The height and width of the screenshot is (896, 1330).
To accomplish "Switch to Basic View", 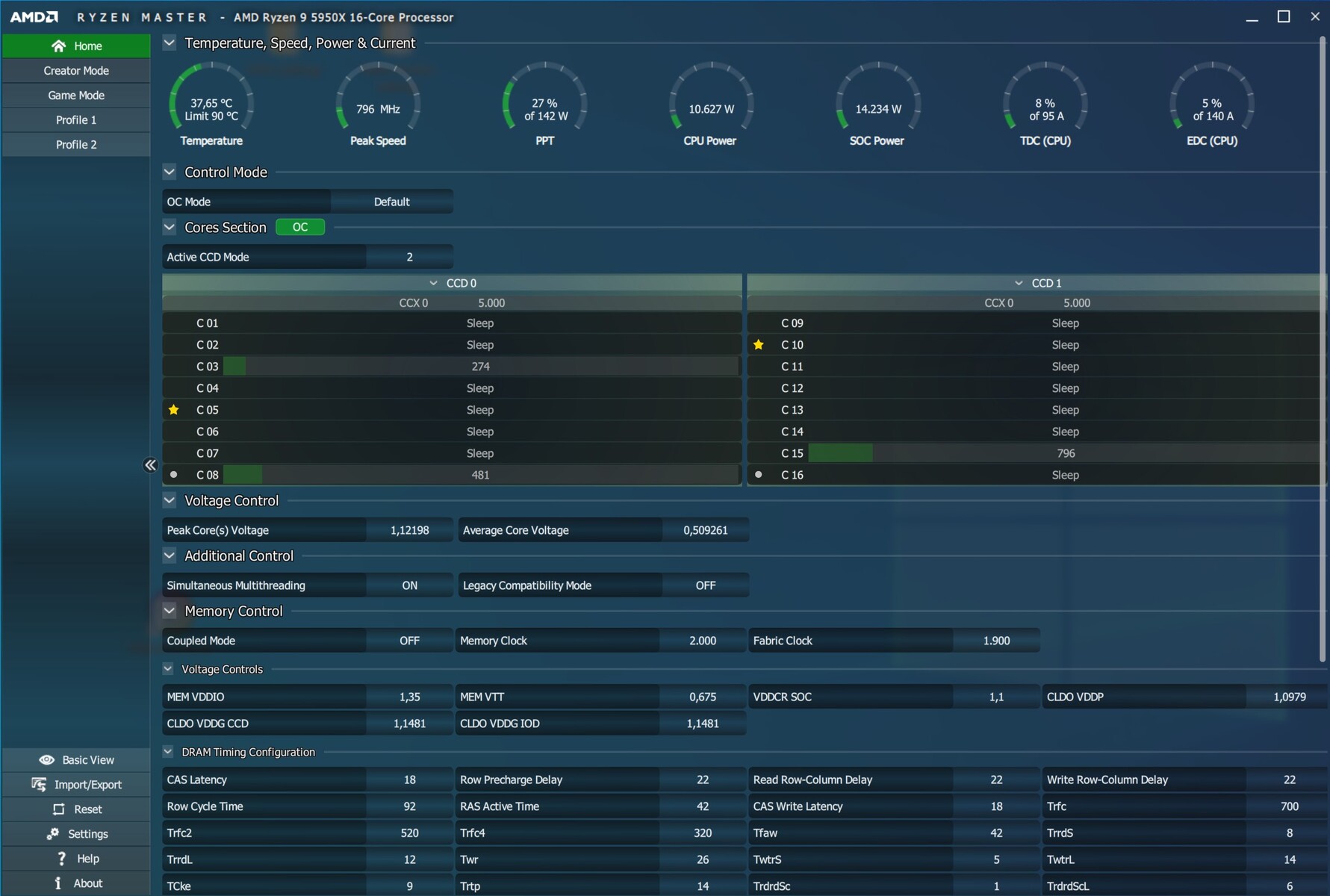I will tap(76, 760).
